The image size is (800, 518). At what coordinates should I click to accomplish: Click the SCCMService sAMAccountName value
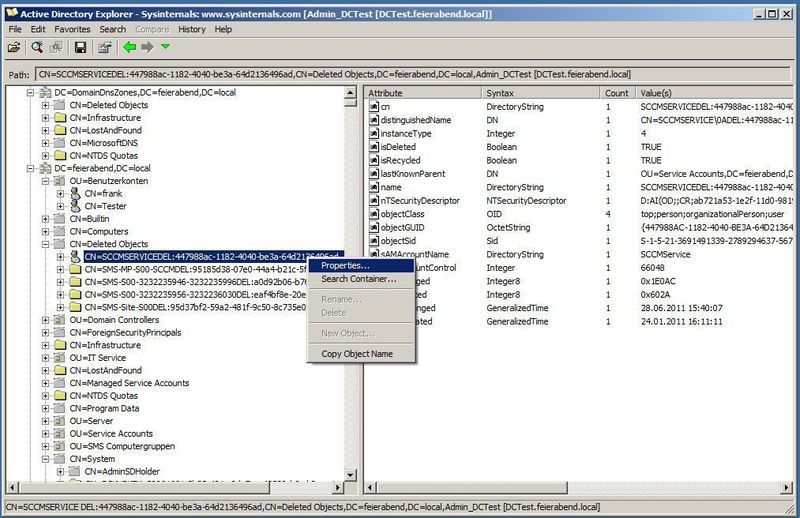click(665, 254)
